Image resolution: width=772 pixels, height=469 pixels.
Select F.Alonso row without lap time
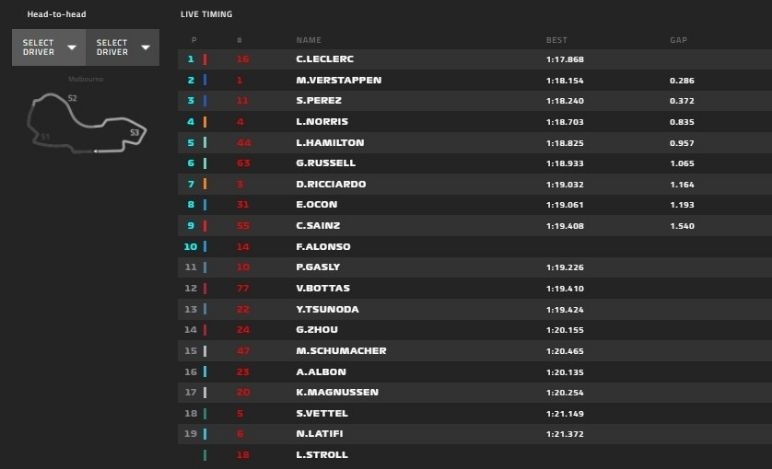(x=323, y=246)
